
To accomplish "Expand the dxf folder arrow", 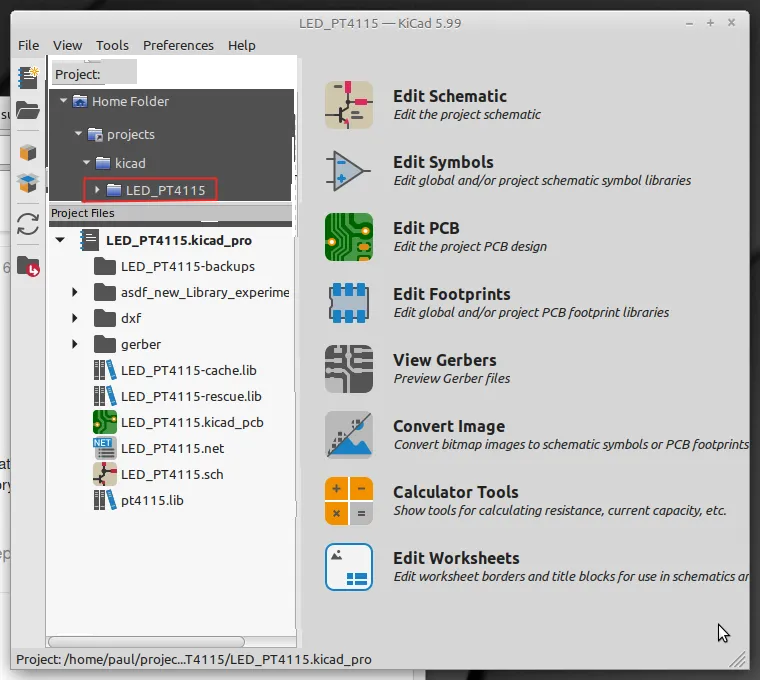I will pyautogui.click(x=75, y=318).
